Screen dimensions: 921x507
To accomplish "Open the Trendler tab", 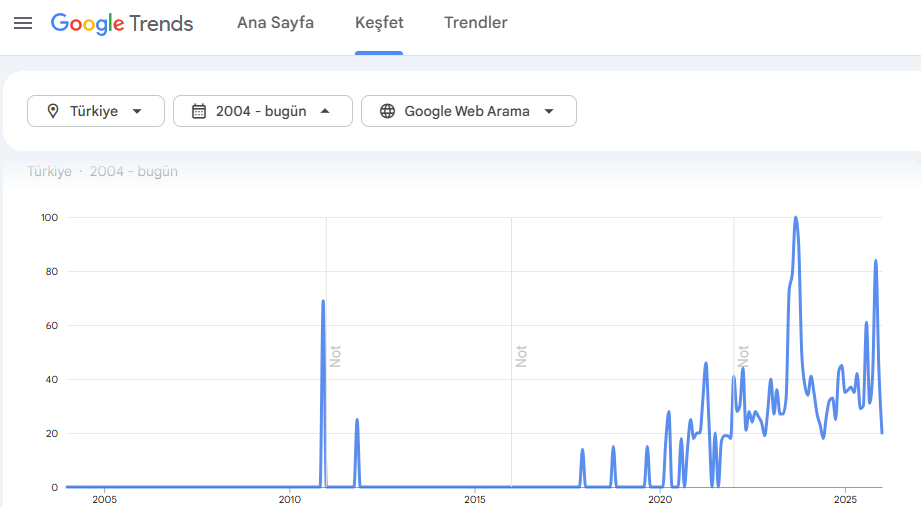I will pos(476,22).
